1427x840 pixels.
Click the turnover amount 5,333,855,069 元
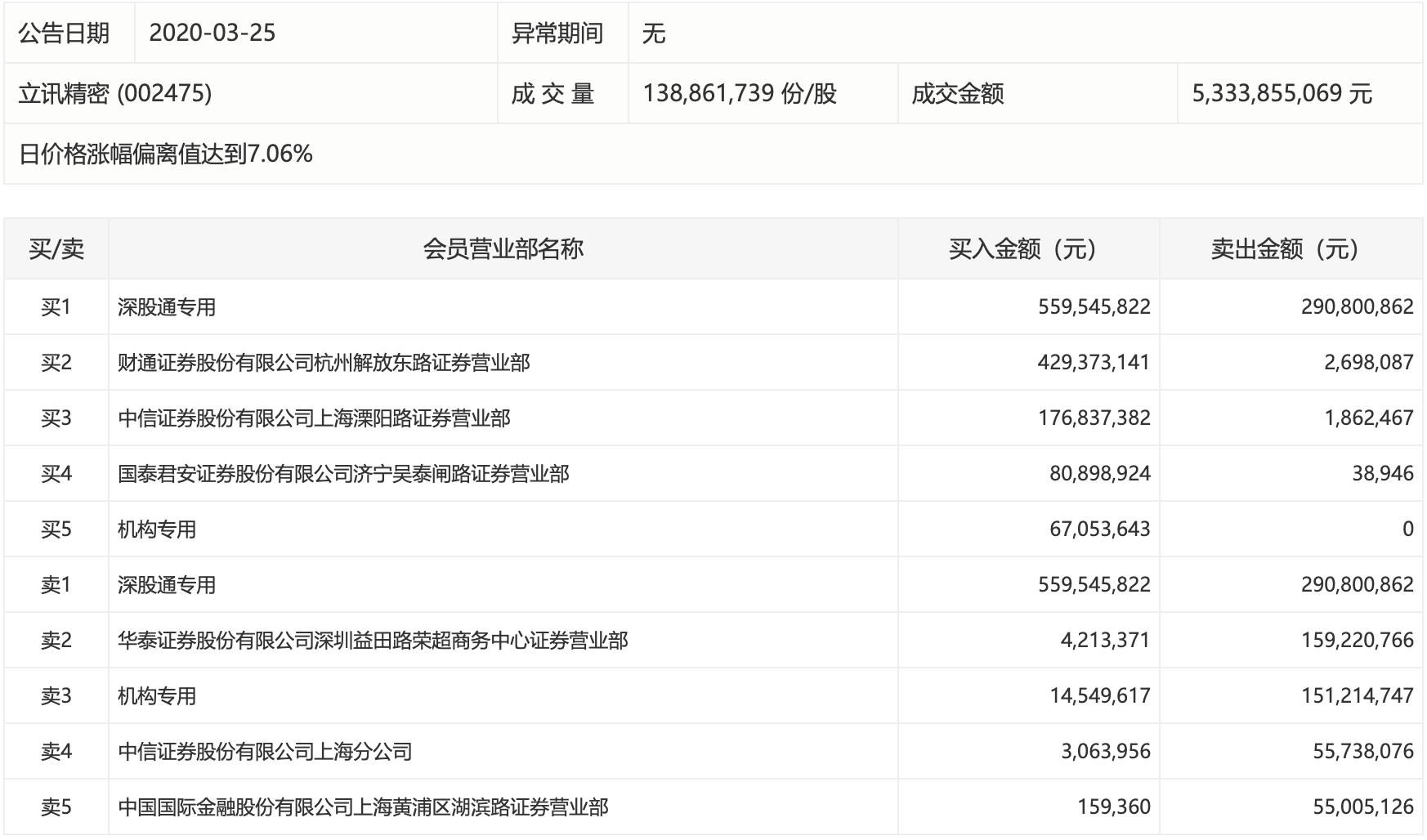click(x=1282, y=94)
